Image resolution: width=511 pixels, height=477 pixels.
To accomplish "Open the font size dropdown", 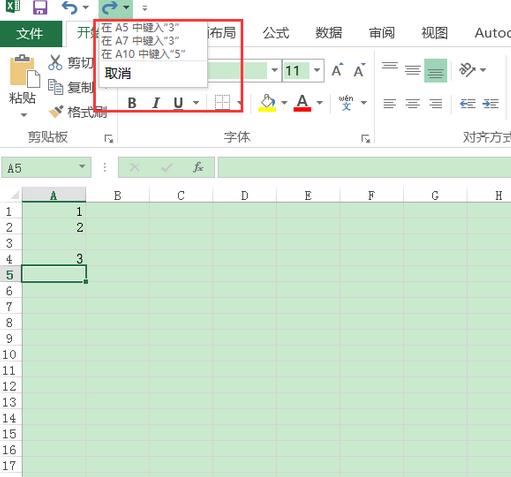I will point(317,70).
